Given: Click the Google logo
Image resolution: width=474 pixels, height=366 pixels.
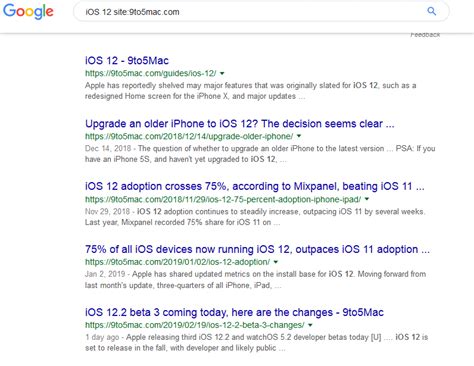Looking at the screenshot, I should (x=28, y=11).
